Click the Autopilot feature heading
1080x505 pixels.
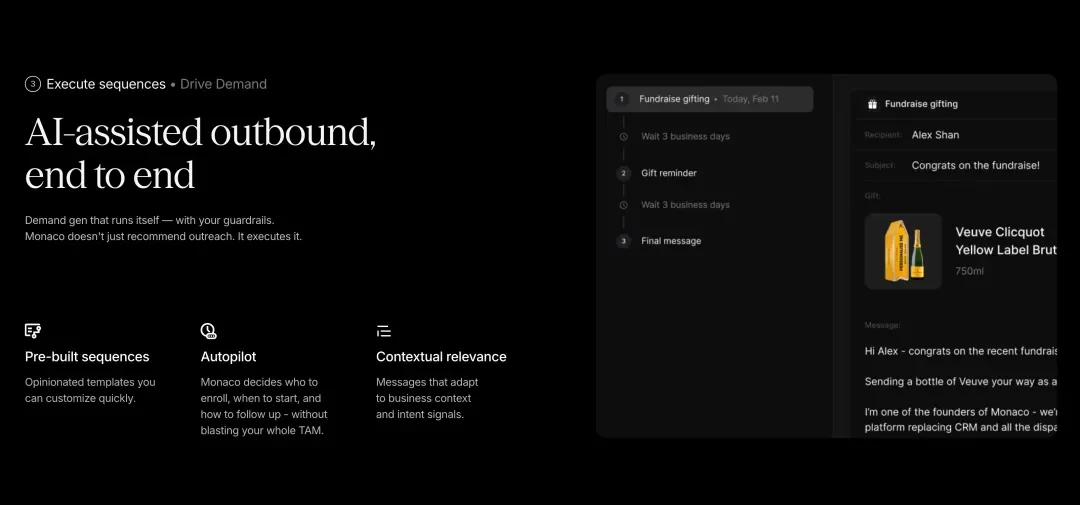coord(229,357)
